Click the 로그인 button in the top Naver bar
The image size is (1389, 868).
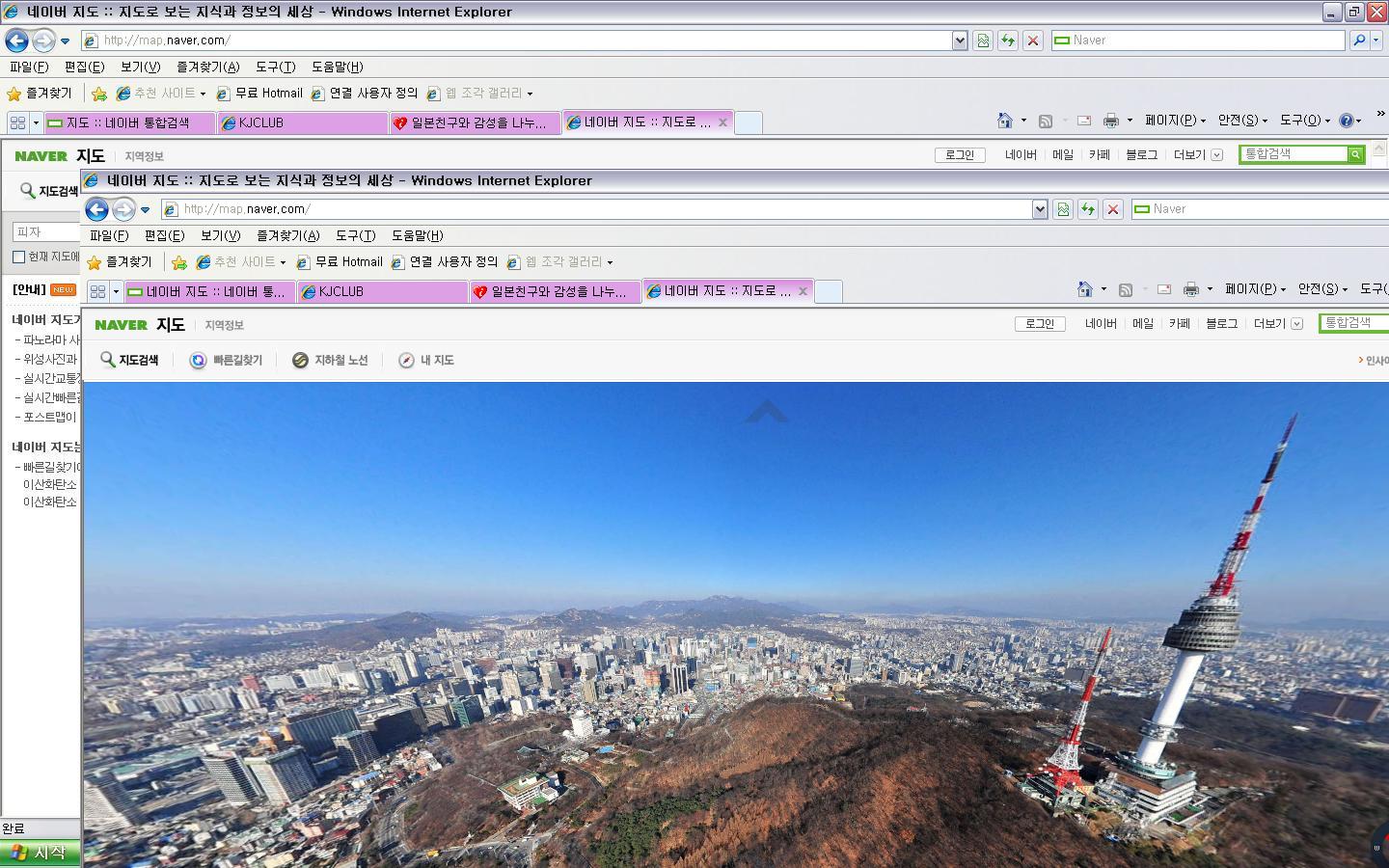pyautogui.click(x=959, y=154)
